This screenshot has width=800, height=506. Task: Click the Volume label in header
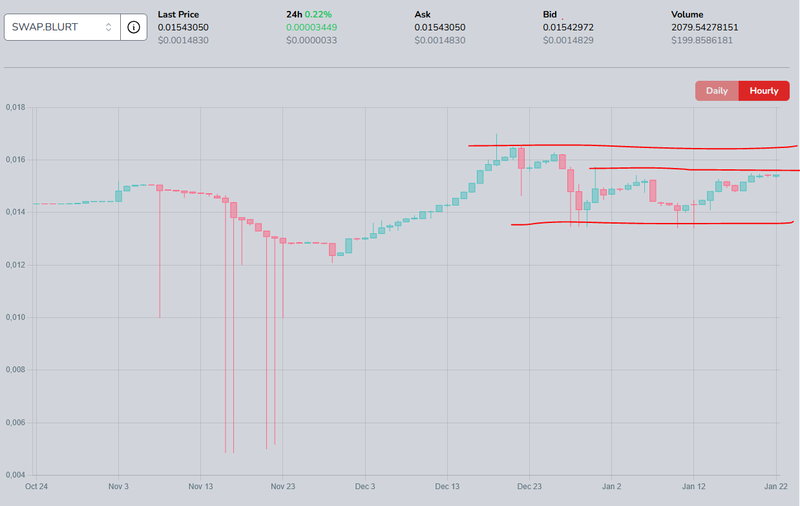tap(688, 15)
